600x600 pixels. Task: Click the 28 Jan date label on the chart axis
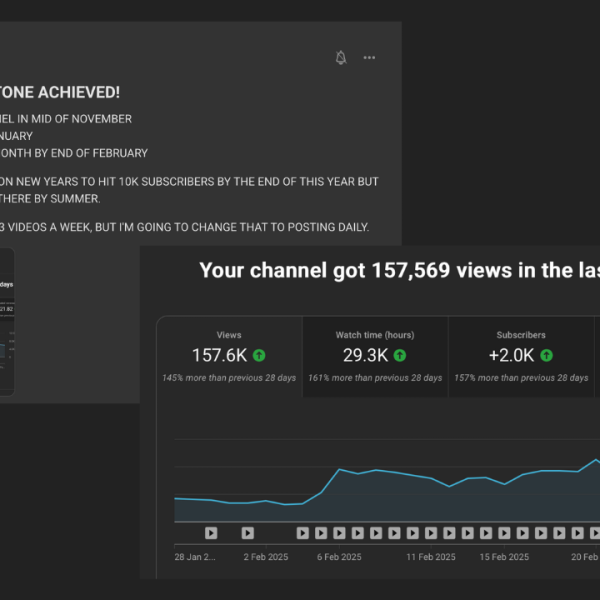pyautogui.click(x=194, y=557)
